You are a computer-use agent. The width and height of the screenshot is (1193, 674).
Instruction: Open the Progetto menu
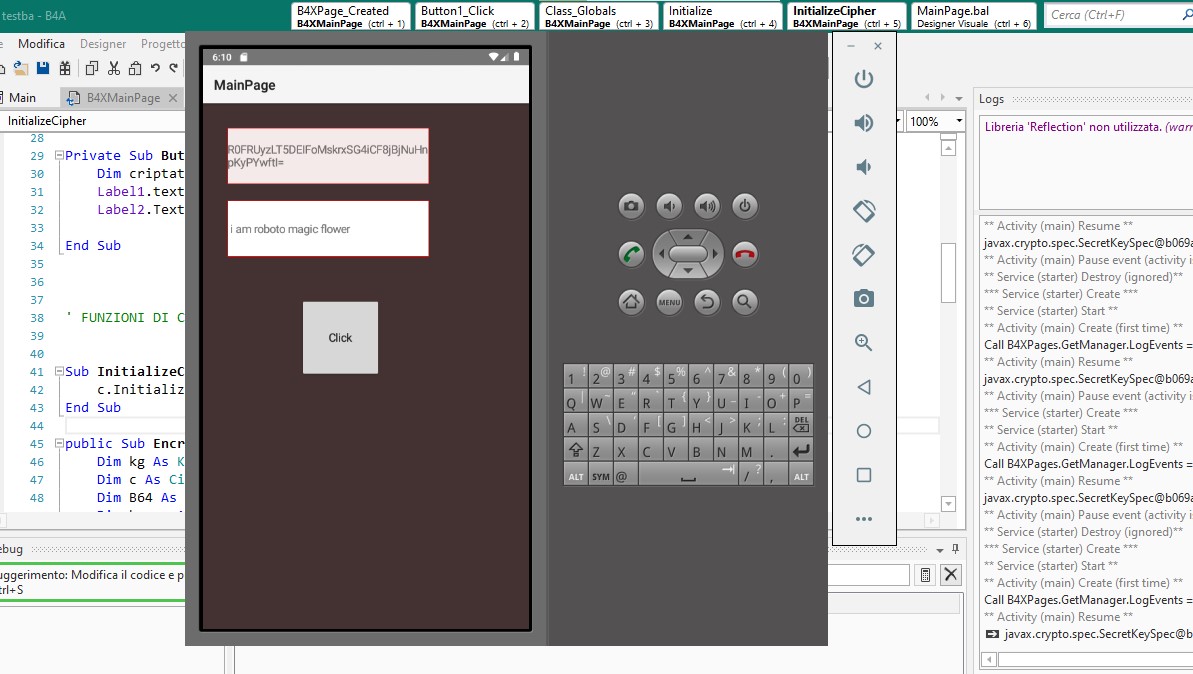coord(162,44)
